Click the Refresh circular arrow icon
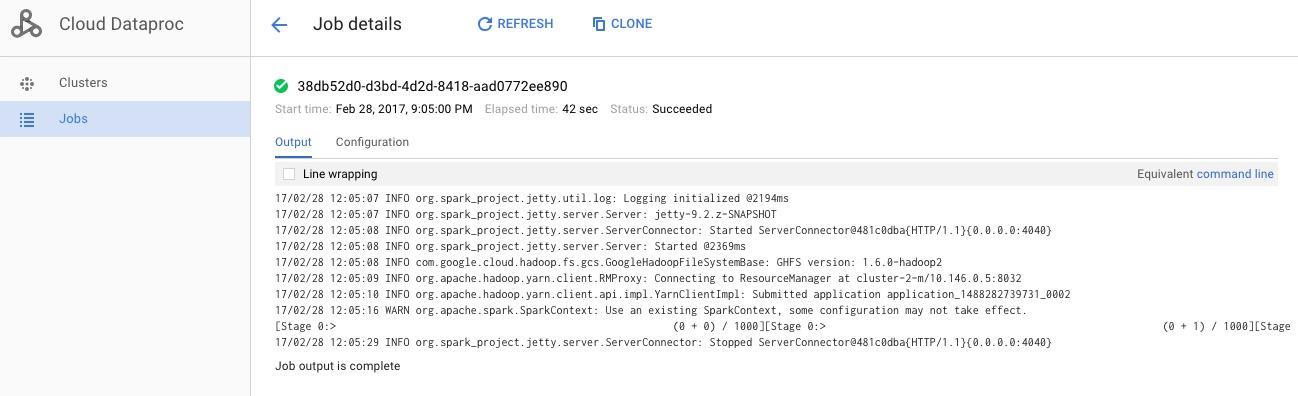Viewport: 1298px width, 396px height. point(485,24)
